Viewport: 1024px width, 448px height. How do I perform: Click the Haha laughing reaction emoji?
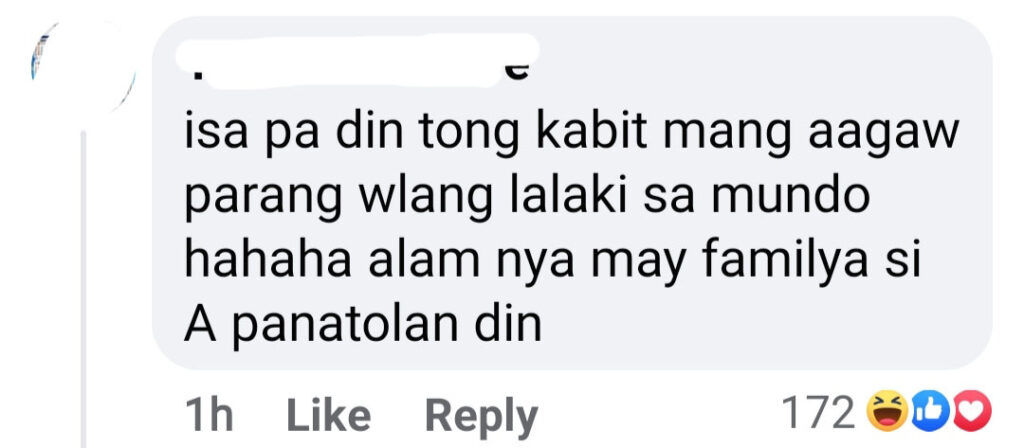pos(887,413)
